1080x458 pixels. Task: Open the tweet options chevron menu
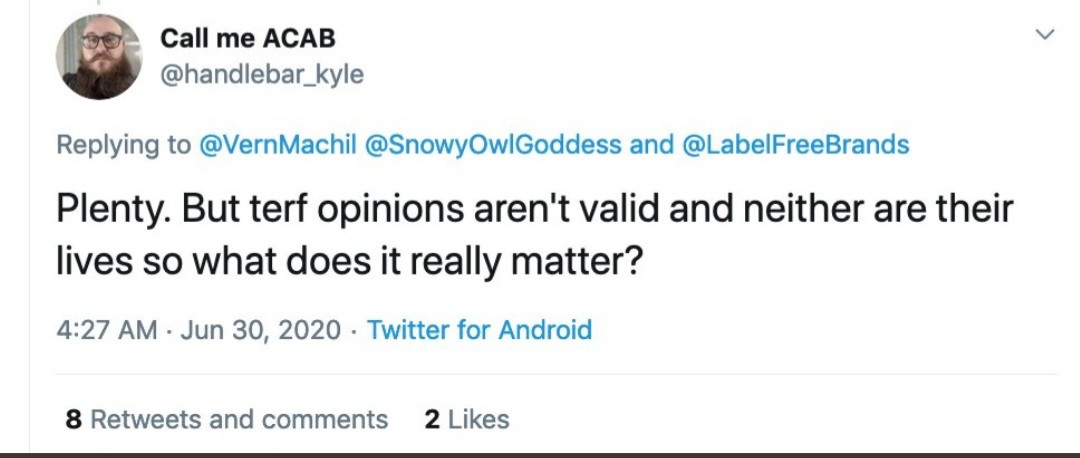pos(1044,36)
